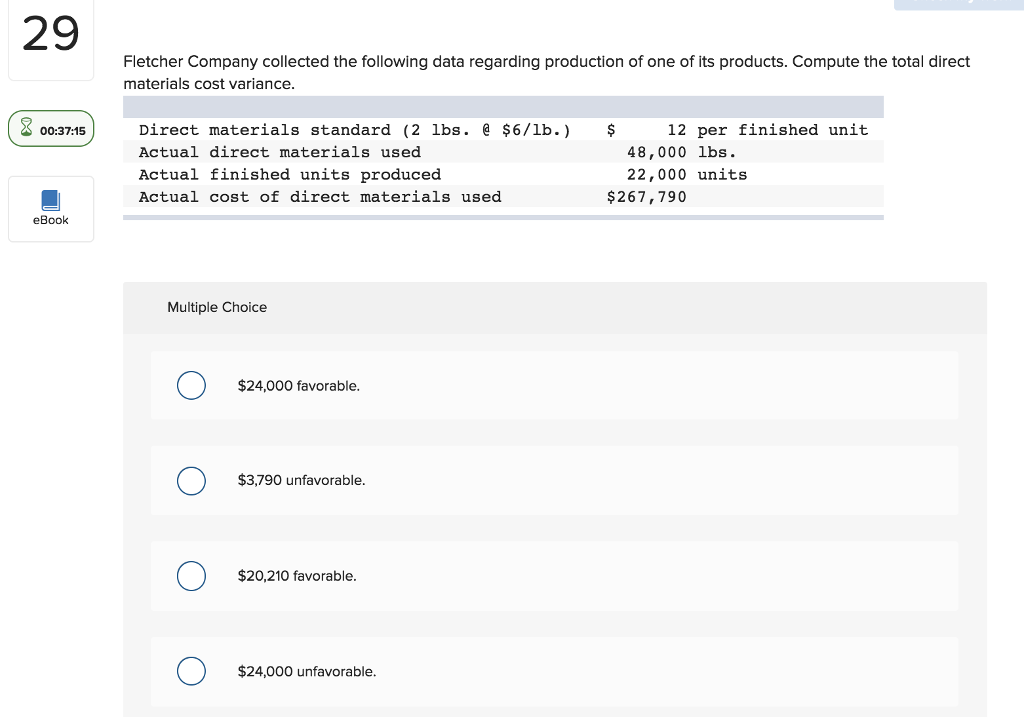Select the $24,000 unfavorable radio button

coord(191,671)
